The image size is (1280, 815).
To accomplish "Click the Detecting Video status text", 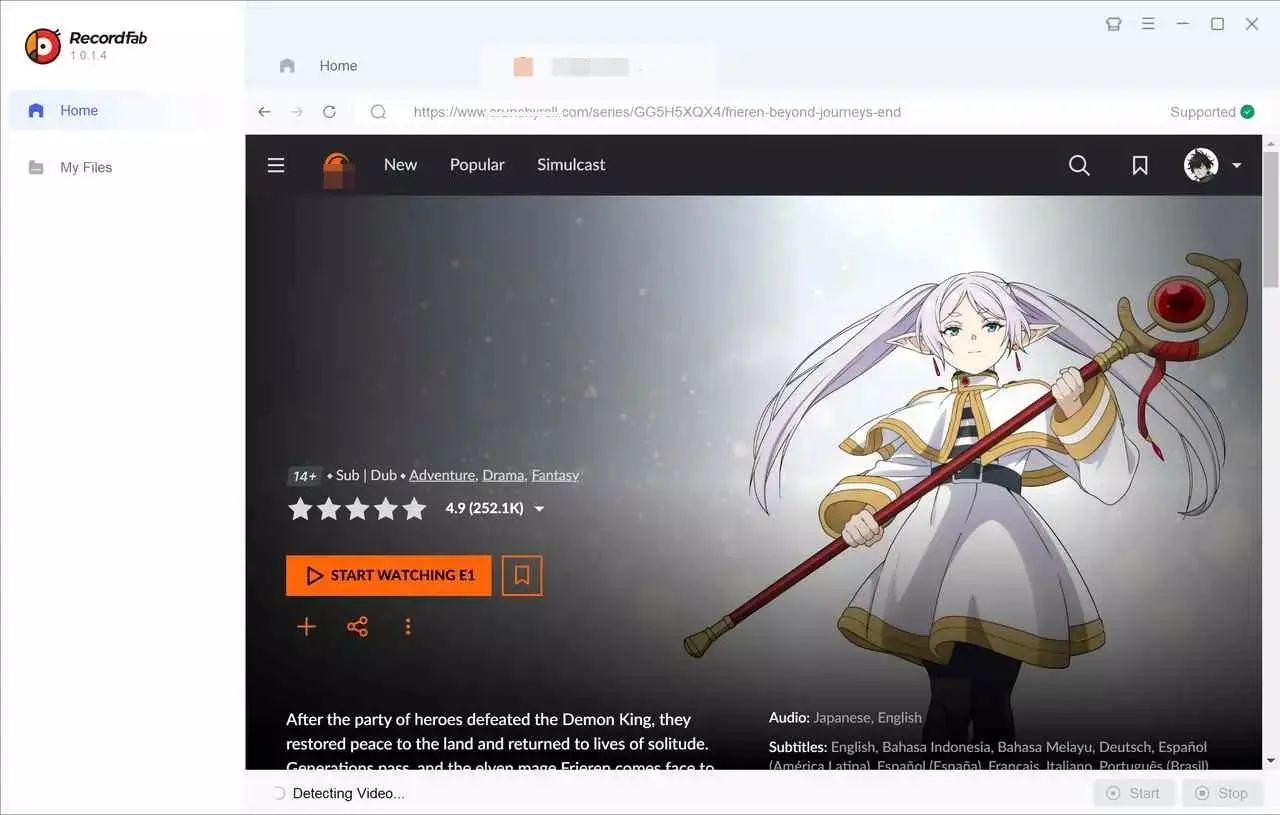I will click(349, 793).
